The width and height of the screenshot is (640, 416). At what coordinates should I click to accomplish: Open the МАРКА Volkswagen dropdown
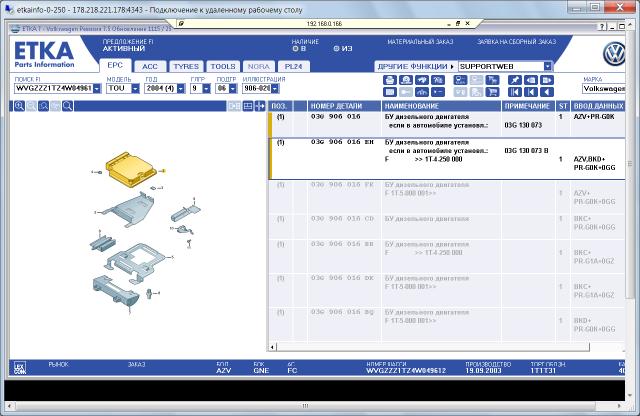[x=604, y=89]
